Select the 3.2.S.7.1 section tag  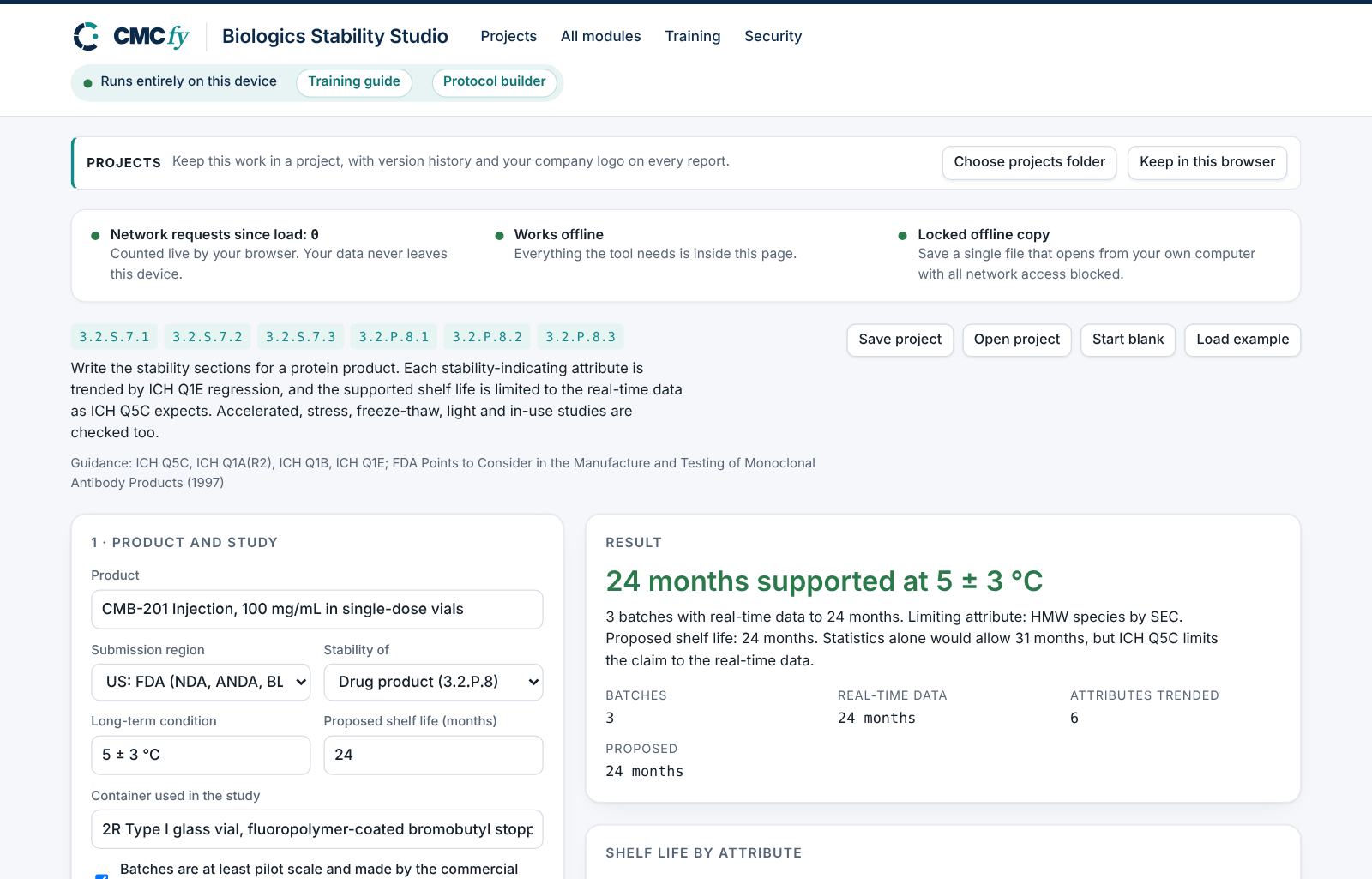(114, 337)
